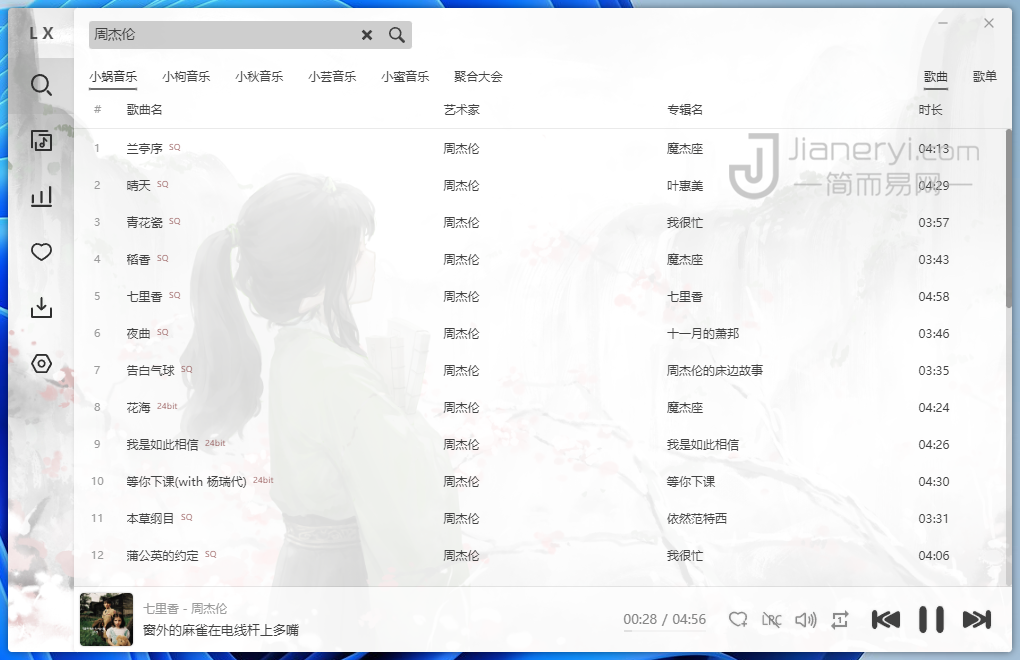The height and width of the screenshot is (660, 1020).
Task: Toggle desktop lyrics LRC icon
Action: (772, 620)
